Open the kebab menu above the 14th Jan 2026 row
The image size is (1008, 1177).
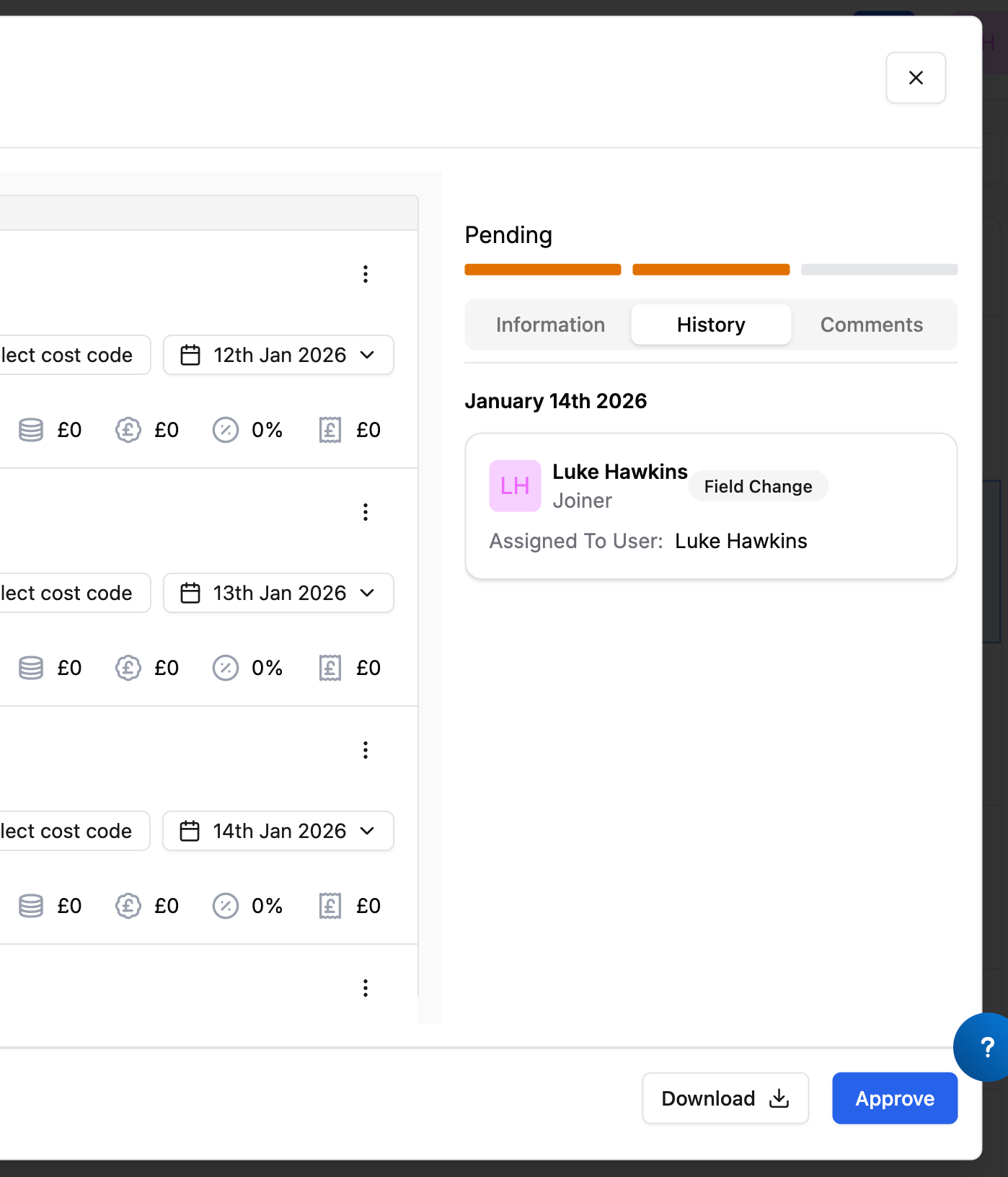(x=366, y=750)
